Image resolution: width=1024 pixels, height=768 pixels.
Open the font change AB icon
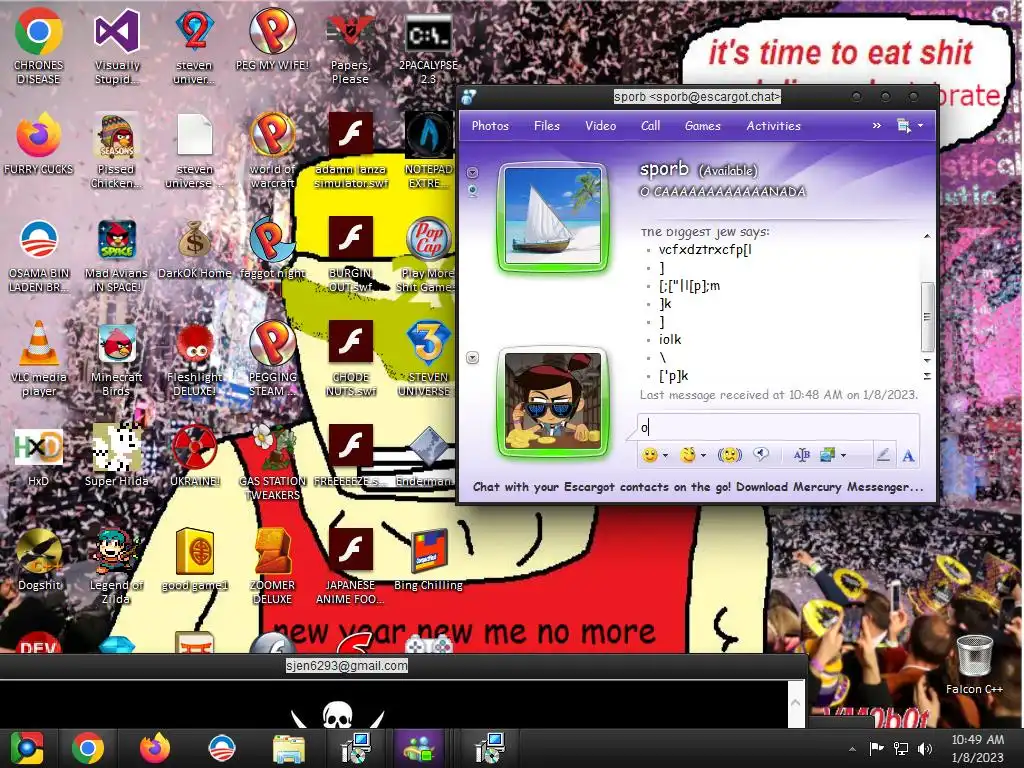pyautogui.click(x=801, y=455)
